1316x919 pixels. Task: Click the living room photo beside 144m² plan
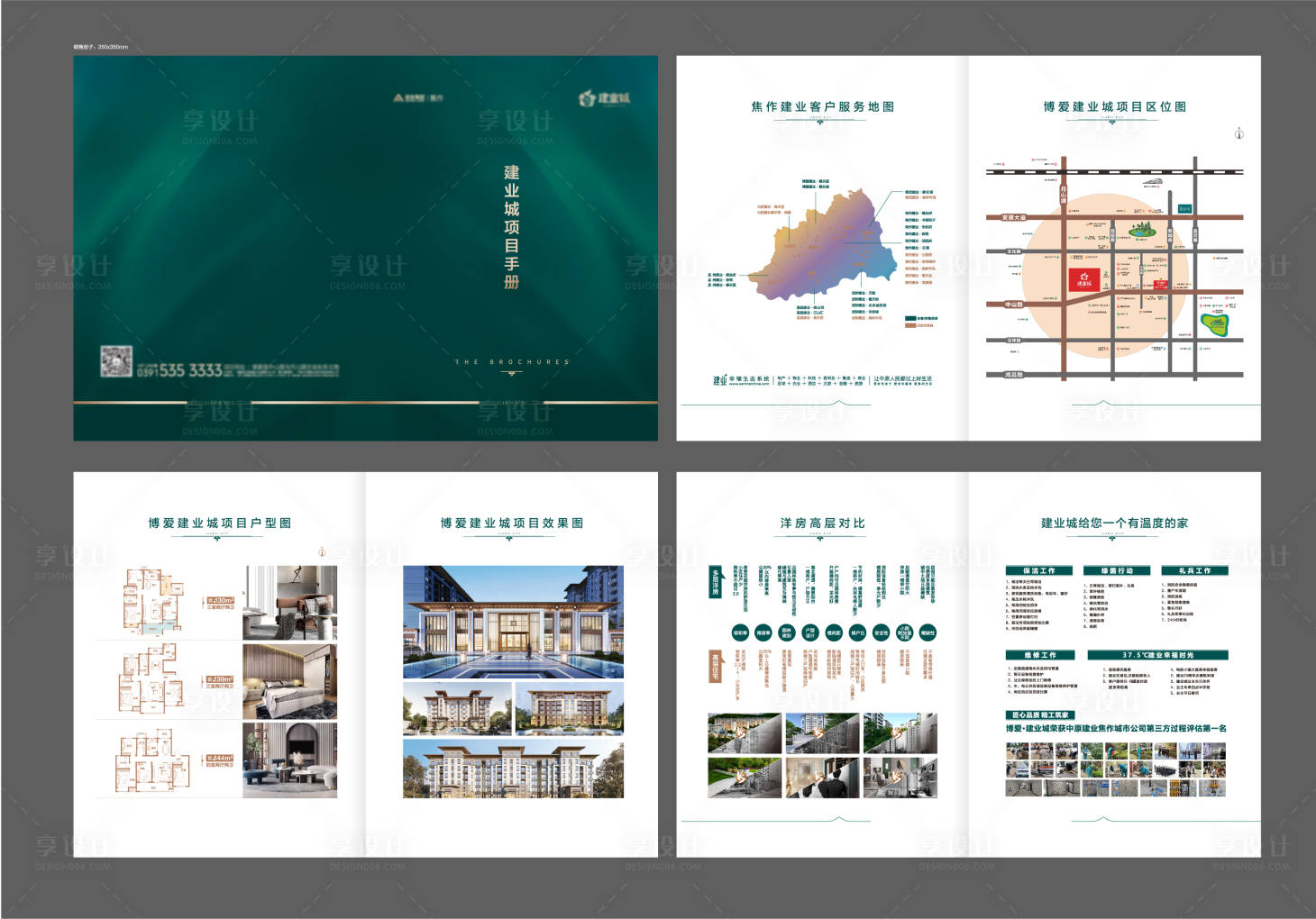(x=289, y=760)
